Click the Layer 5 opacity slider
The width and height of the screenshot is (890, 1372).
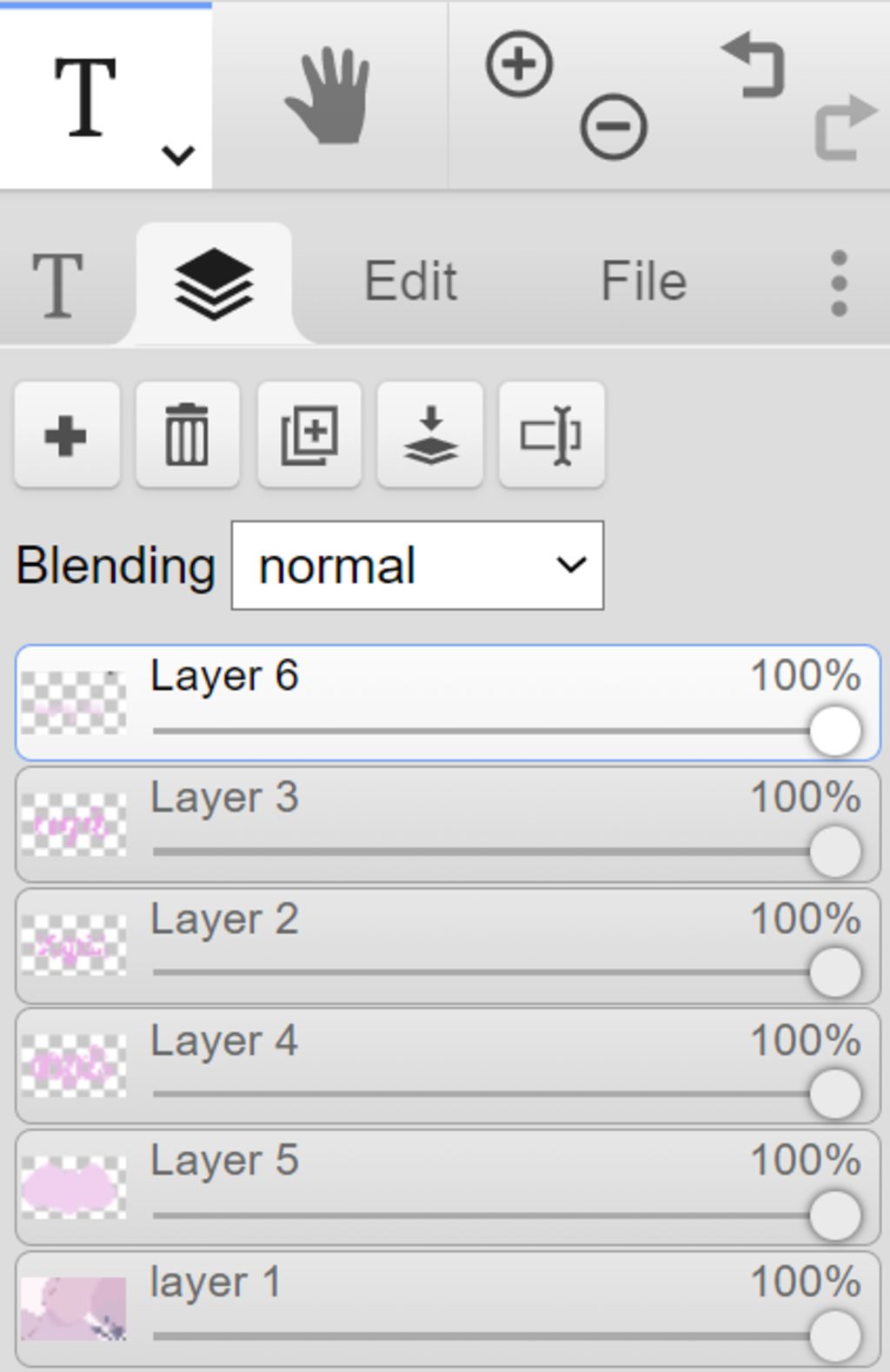pyautogui.click(x=507, y=1215)
